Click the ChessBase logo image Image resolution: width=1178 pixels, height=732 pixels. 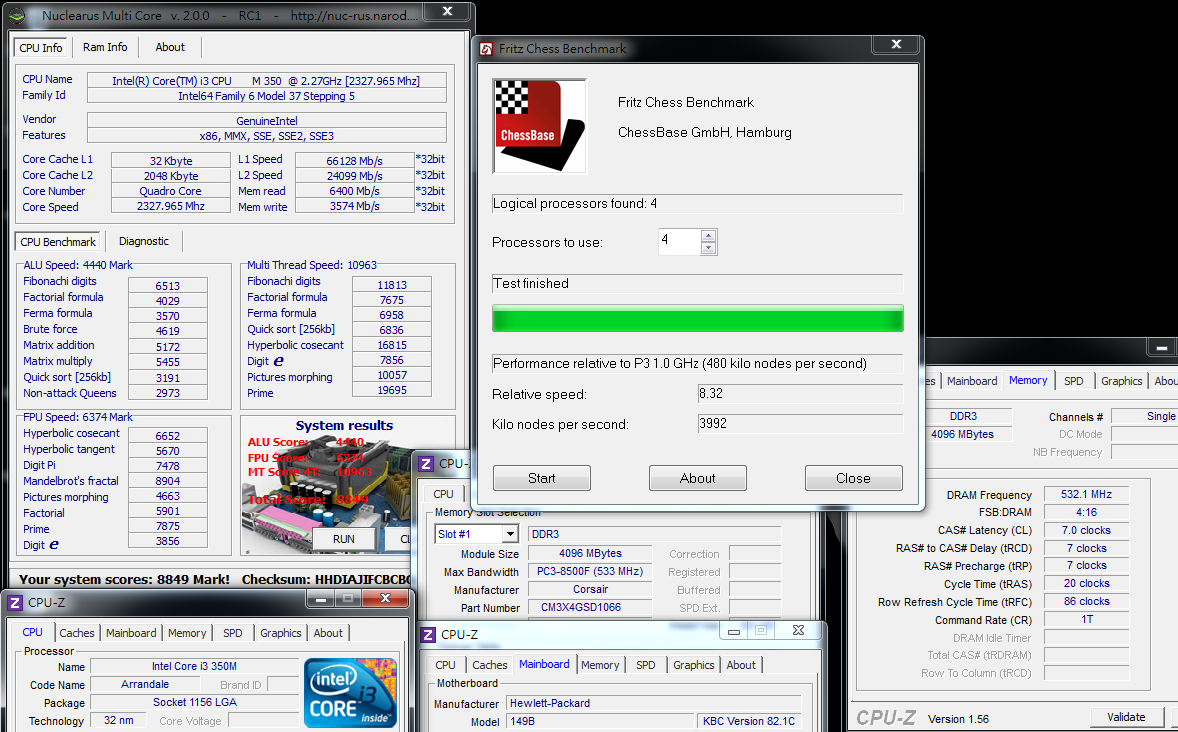tap(539, 126)
